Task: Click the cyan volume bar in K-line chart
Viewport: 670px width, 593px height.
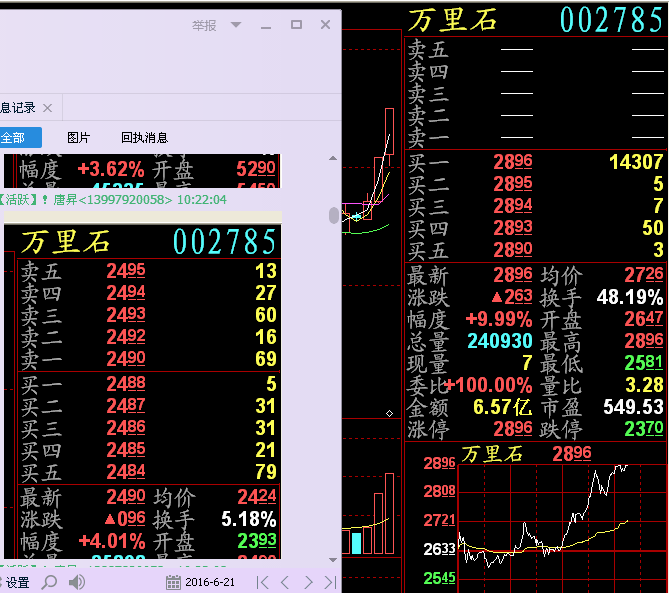Action: point(356,543)
